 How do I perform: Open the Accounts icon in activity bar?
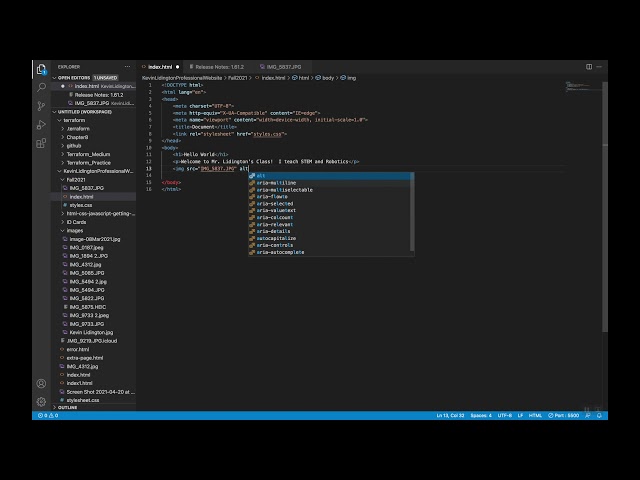click(41, 383)
